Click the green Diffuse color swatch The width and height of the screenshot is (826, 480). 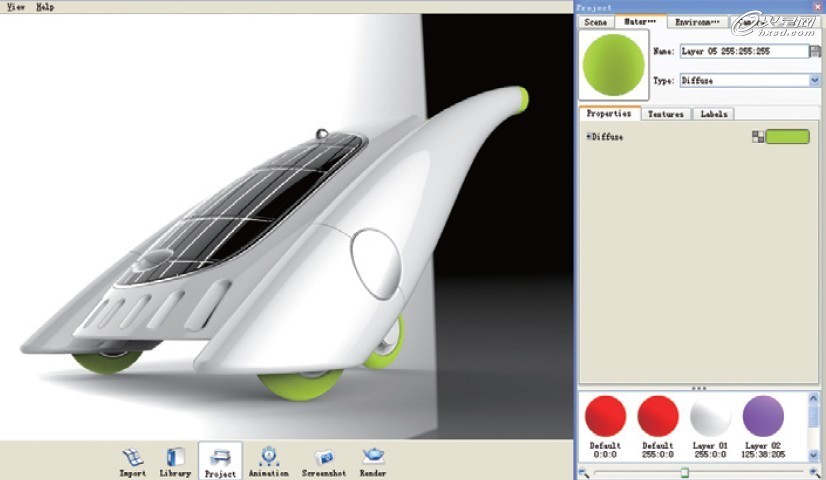(x=787, y=137)
